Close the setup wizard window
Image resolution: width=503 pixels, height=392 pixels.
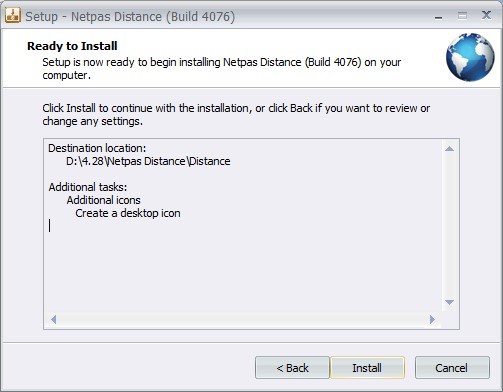[486, 15]
